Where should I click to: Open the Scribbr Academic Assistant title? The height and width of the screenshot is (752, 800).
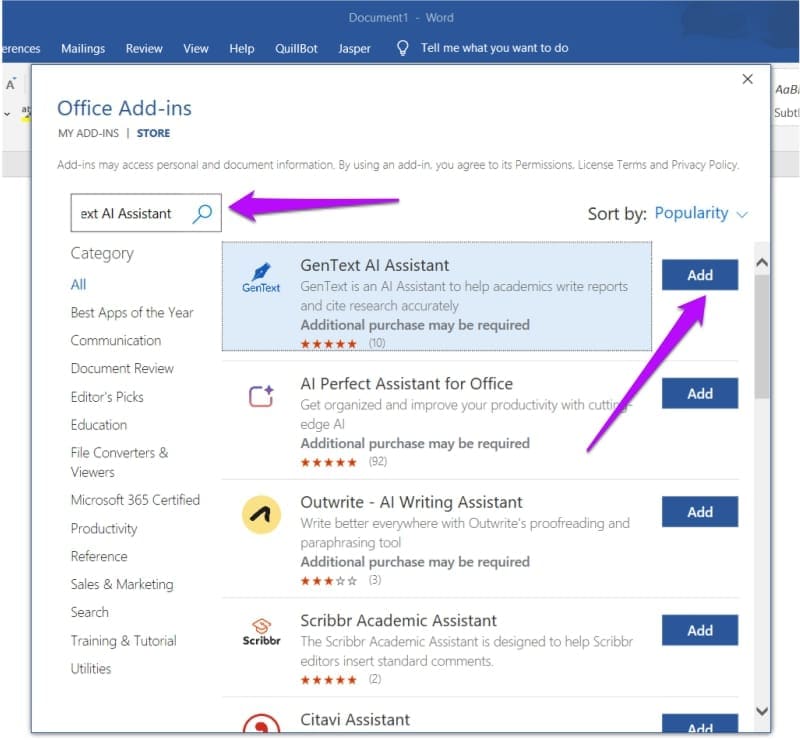click(398, 620)
